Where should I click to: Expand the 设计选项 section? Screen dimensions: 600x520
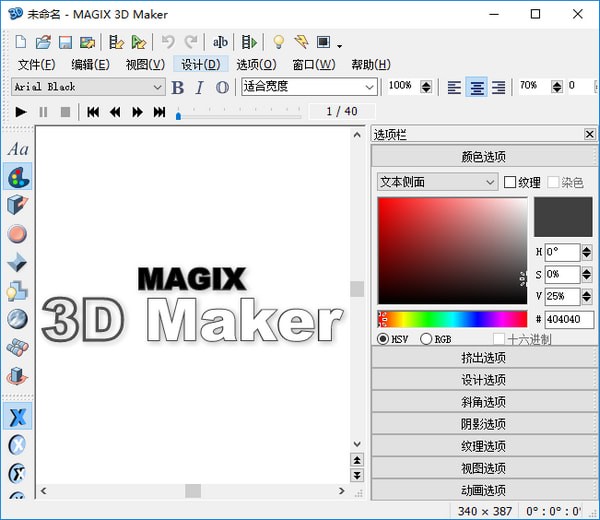(483, 380)
